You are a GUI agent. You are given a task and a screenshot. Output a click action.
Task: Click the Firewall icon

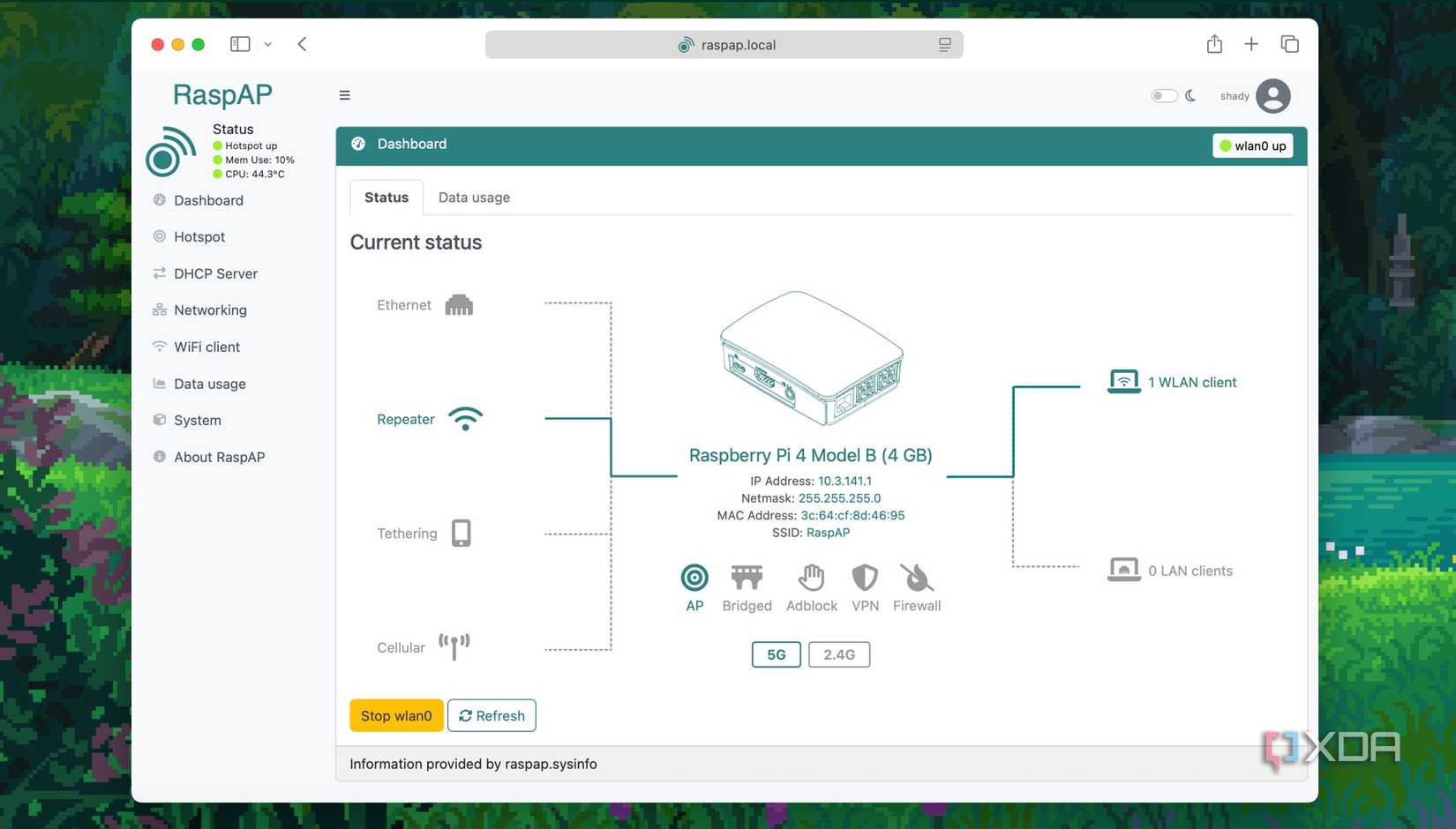pyautogui.click(x=916, y=579)
